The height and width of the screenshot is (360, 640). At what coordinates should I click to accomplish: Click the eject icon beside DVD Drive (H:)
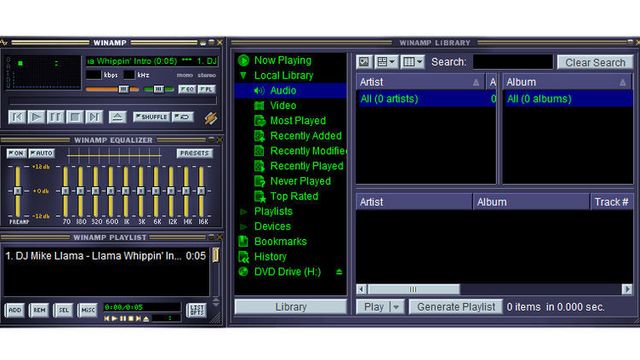pyautogui.click(x=339, y=272)
